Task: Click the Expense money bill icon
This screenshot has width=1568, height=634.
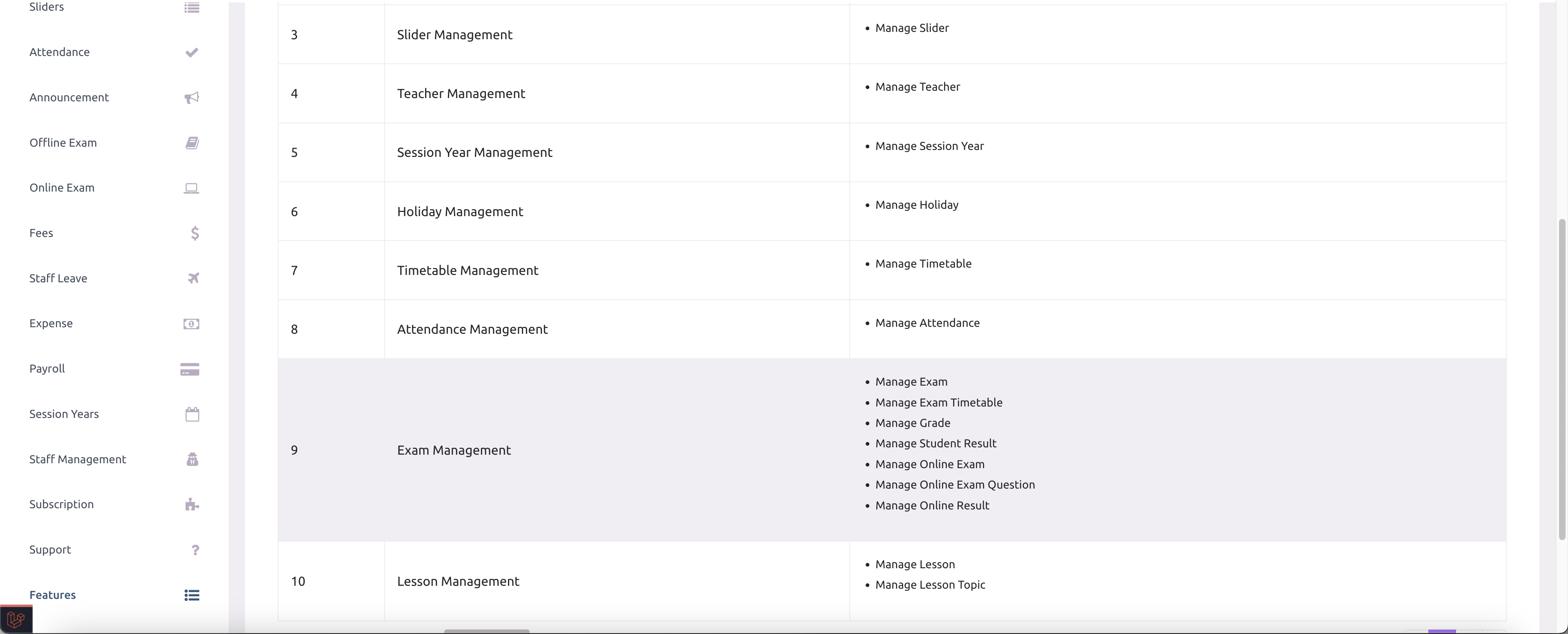Action: click(x=191, y=324)
